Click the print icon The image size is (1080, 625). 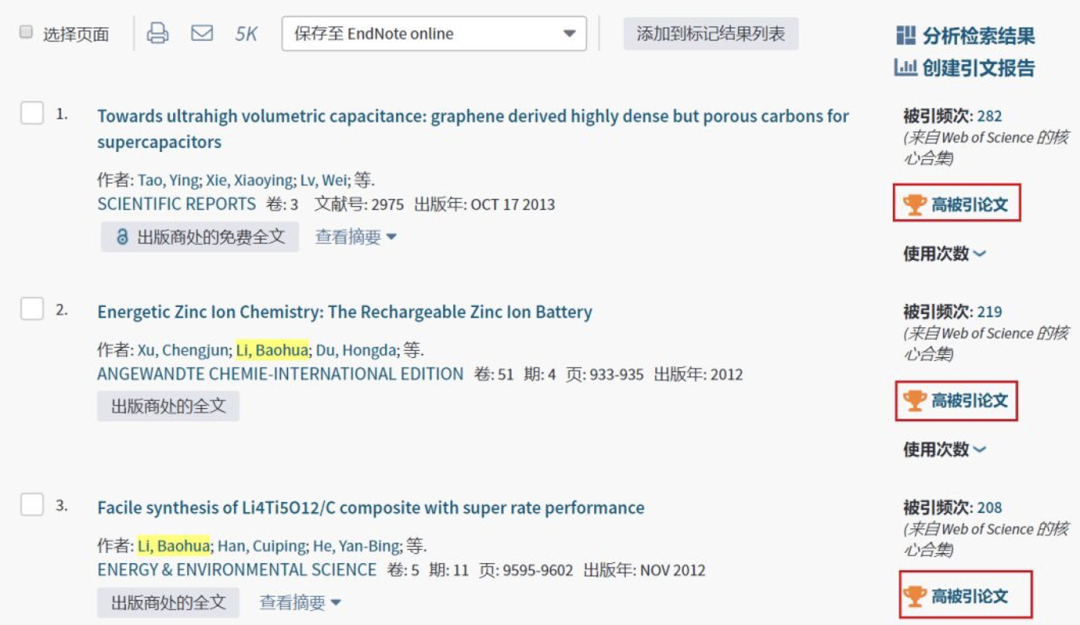[158, 33]
